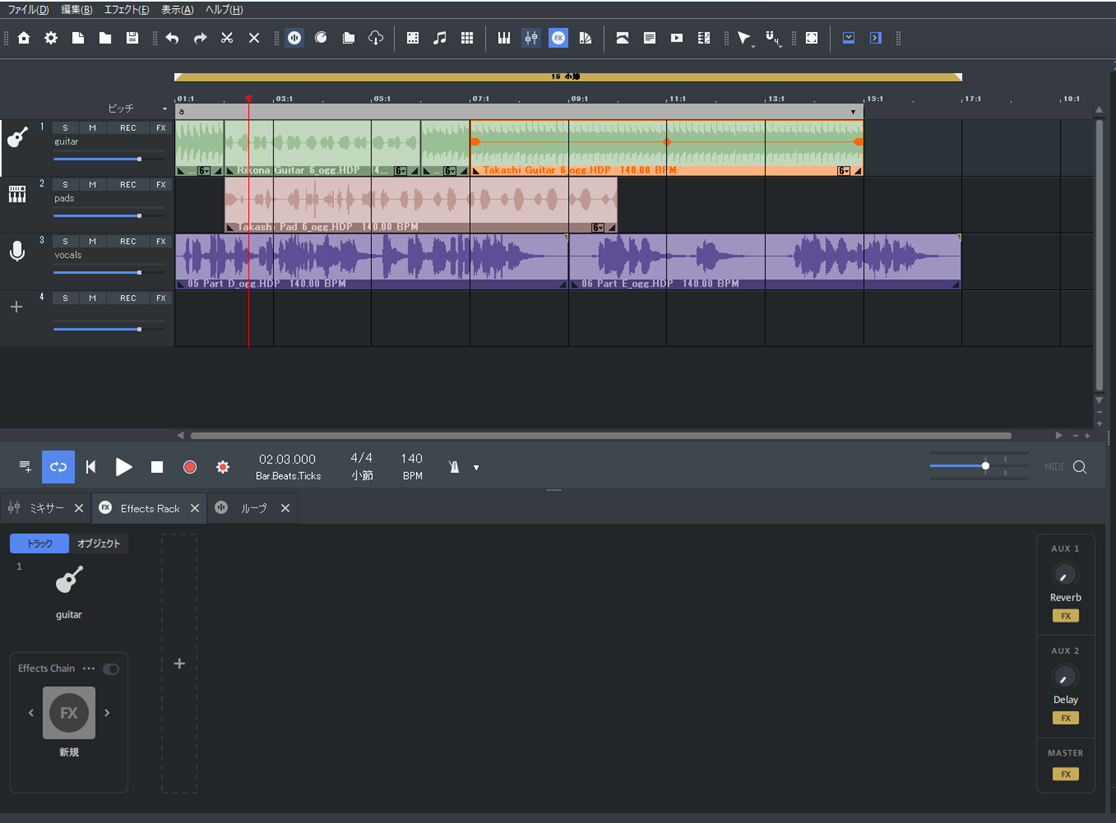Click the Play button in transport controls
The height and width of the screenshot is (823, 1116).
pyautogui.click(x=124, y=467)
